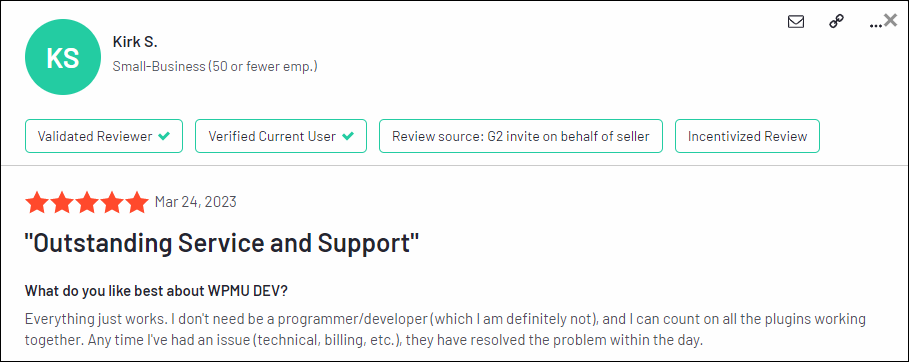
Task: Copy review link via chain icon
Action: [x=836, y=22]
